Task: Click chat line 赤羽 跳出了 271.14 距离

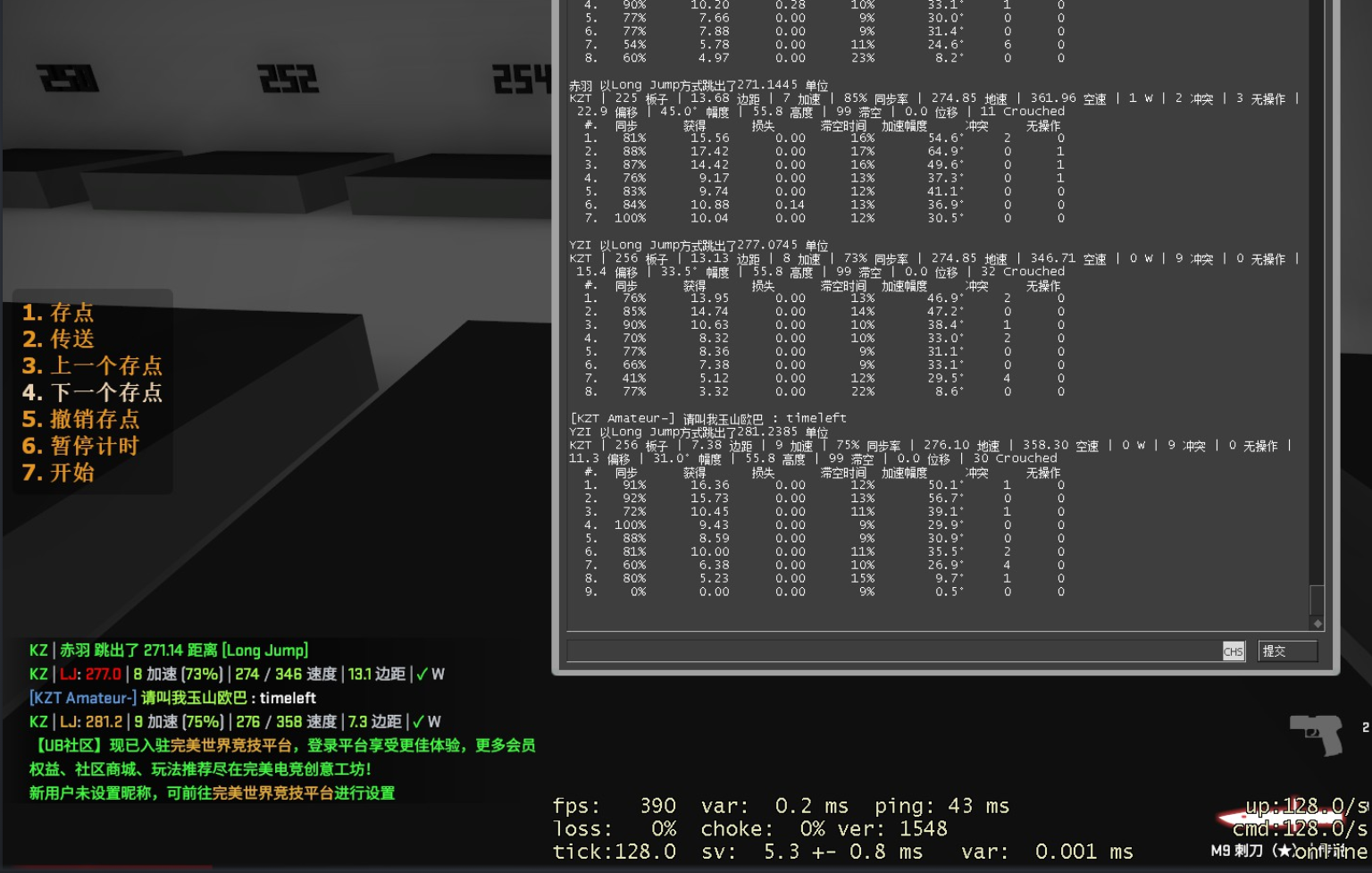Action: pos(169,651)
